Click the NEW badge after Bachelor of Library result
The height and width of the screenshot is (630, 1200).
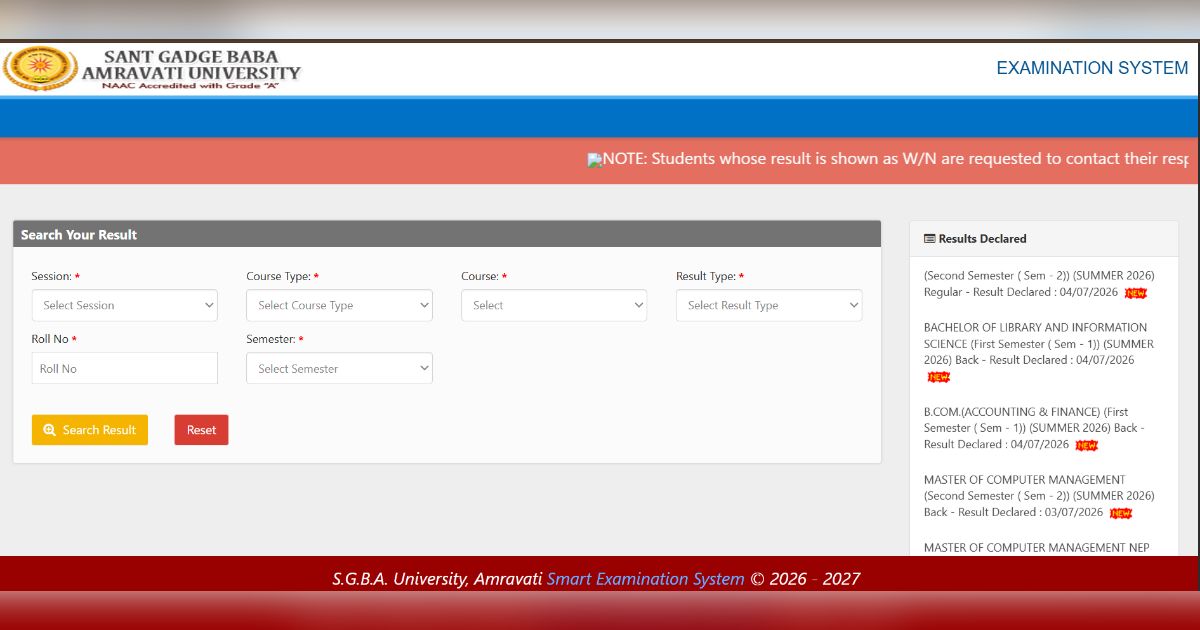pyautogui.click(x=938, y=377)
